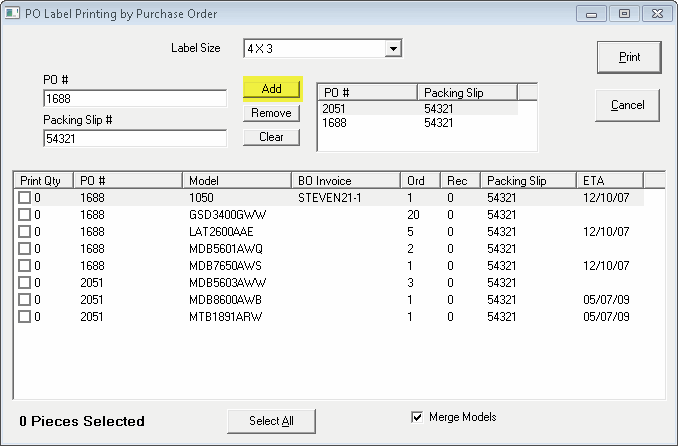Sort by Ord column header

[420, 180]
